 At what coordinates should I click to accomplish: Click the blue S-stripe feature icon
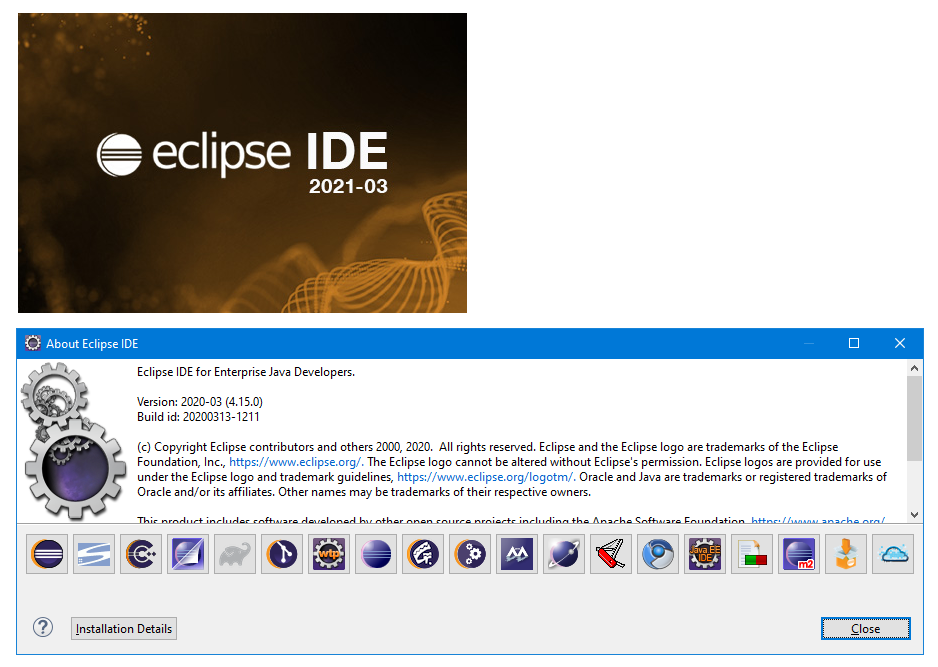[94, 554]
